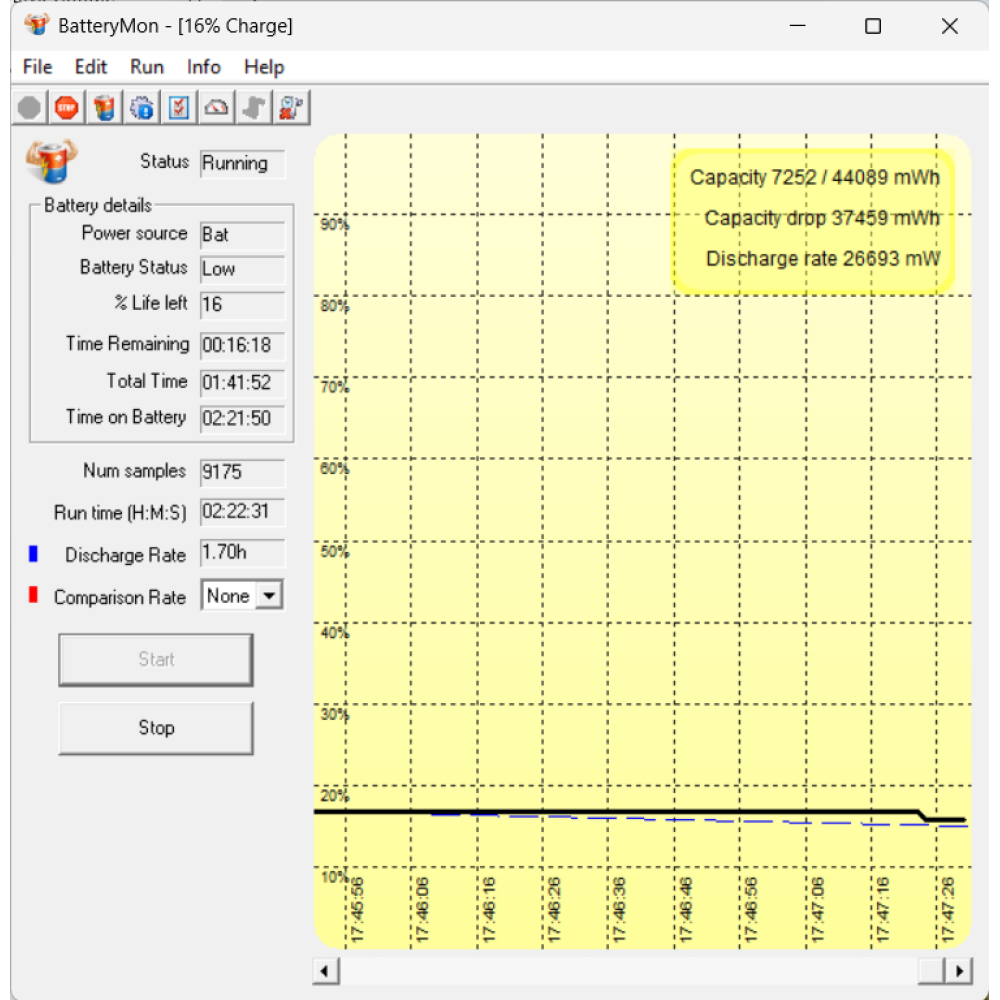Viewport: 1000px width, 1000px height.
Task: Click the graph scrollbar left arrow
Action: [x=326, y=971]
